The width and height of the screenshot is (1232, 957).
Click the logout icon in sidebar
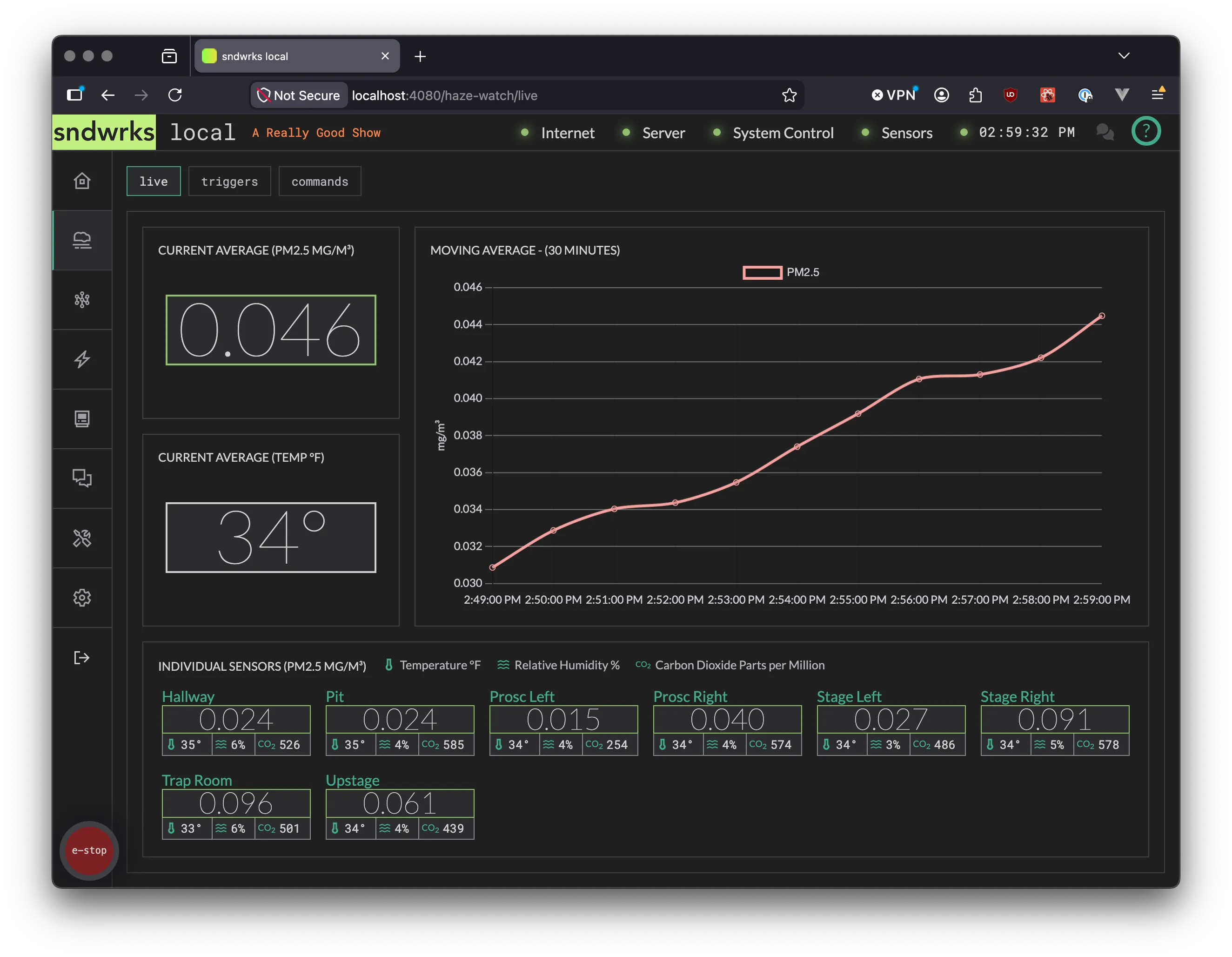coord(82,657)
